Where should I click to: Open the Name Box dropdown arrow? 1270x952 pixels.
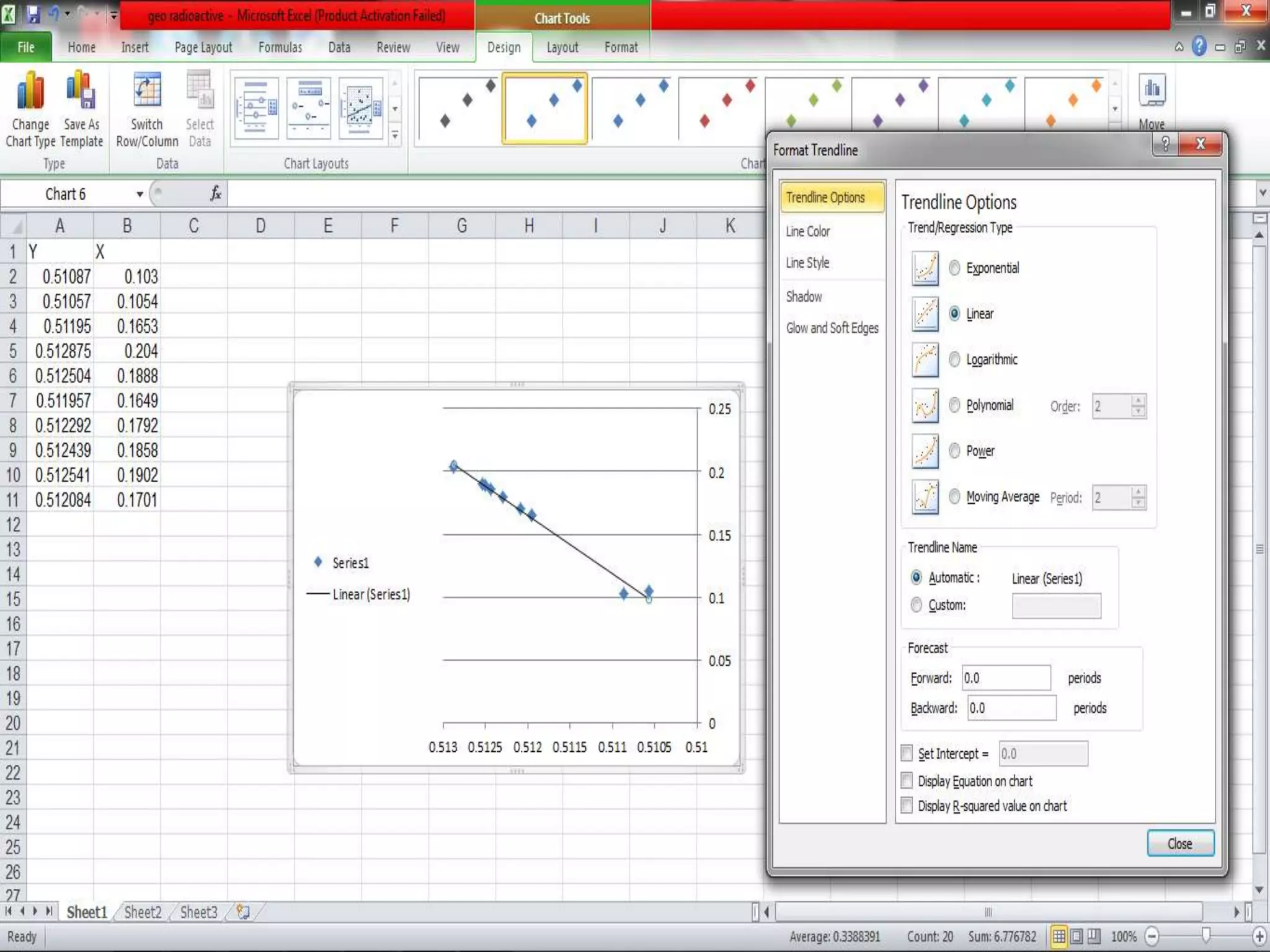click(140, 194)
